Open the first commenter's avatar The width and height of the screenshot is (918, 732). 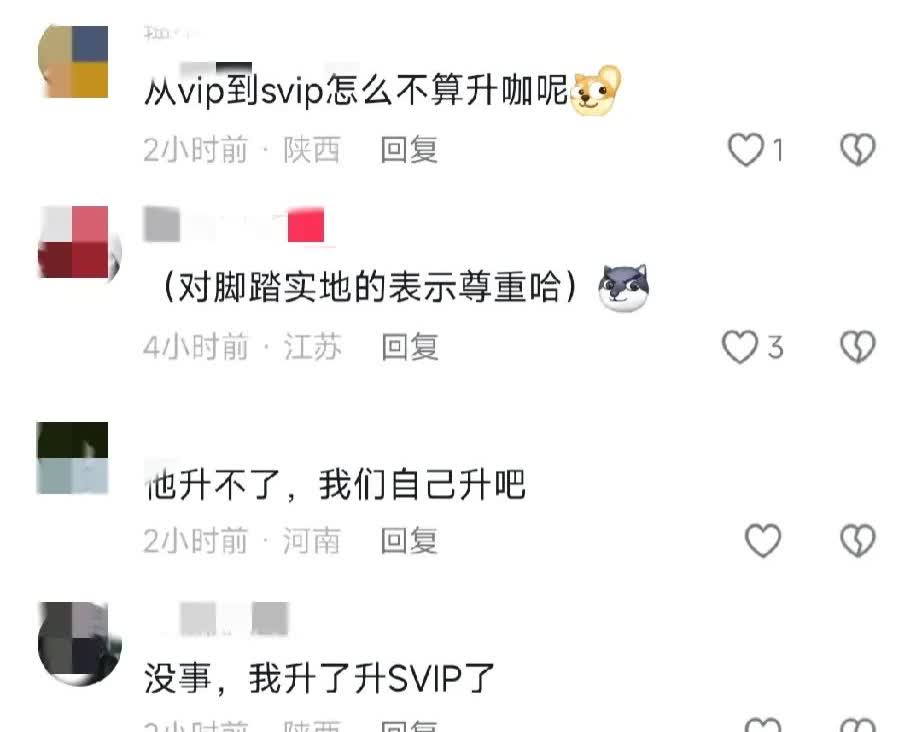[74, 61]
